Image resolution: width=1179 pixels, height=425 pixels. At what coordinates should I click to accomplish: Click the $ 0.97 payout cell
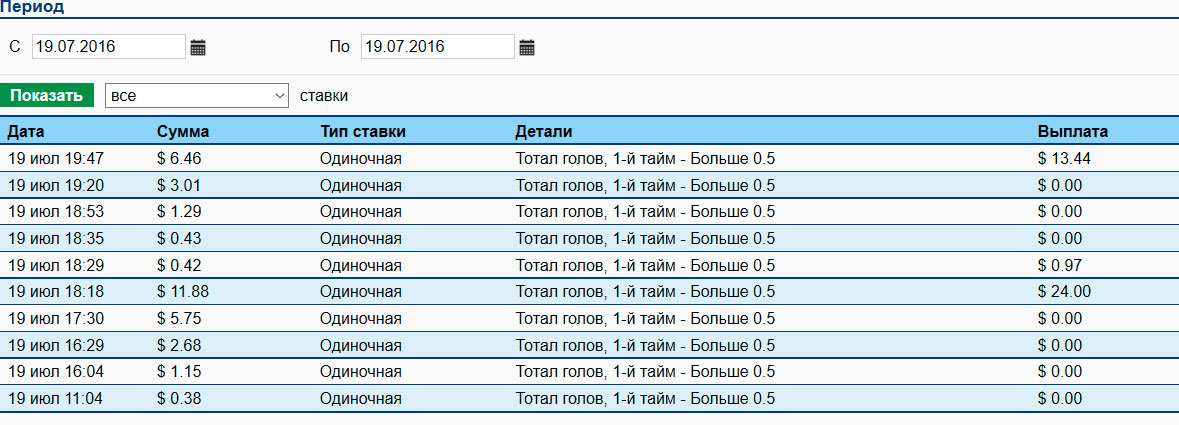pos(1060,265)
